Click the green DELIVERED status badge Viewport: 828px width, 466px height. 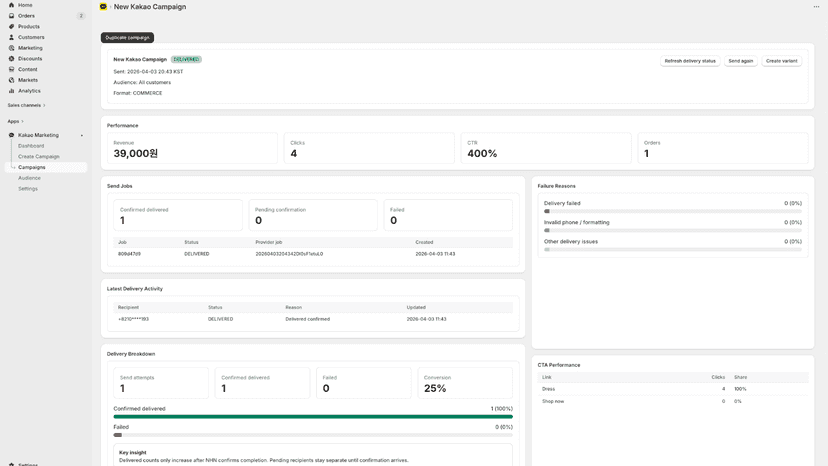point(186,59)
